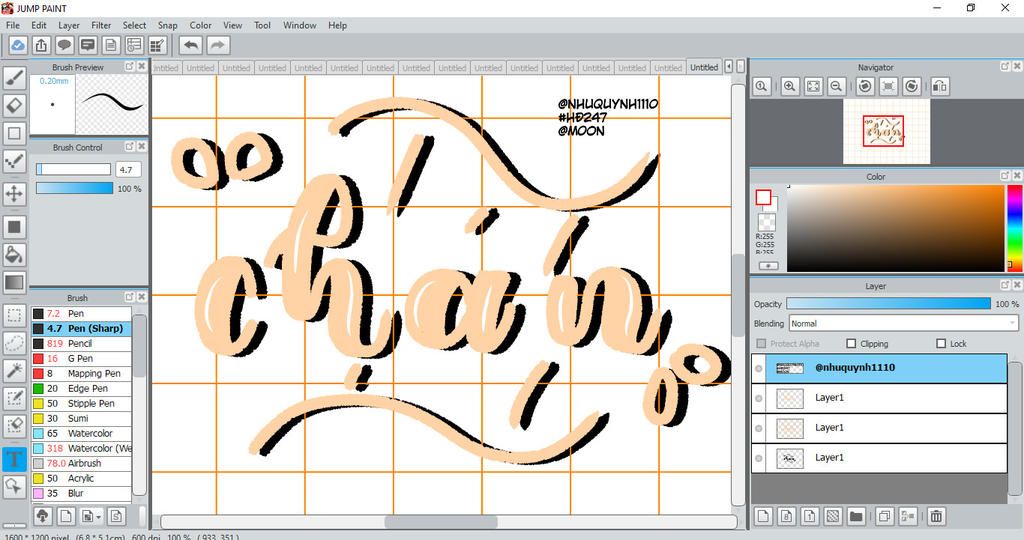Select the Magic Wand tool
The image size is (1024, 540).
[14, 371]
